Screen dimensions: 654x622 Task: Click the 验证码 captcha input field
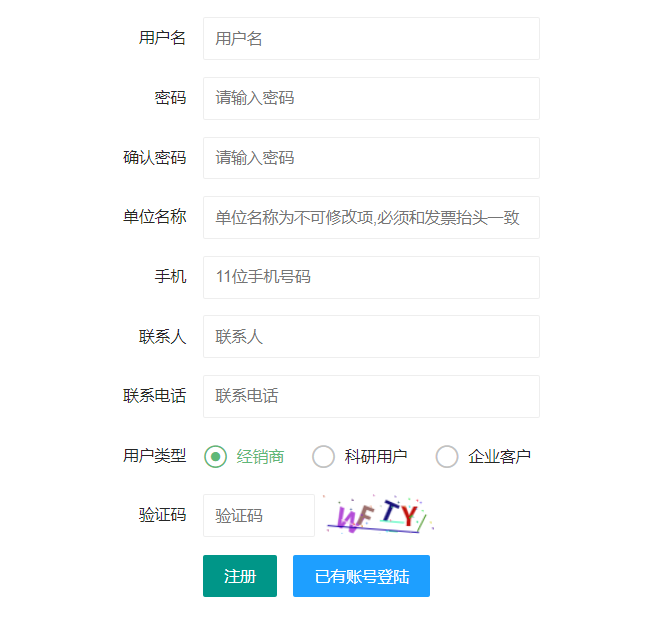[x=259, y=516]
